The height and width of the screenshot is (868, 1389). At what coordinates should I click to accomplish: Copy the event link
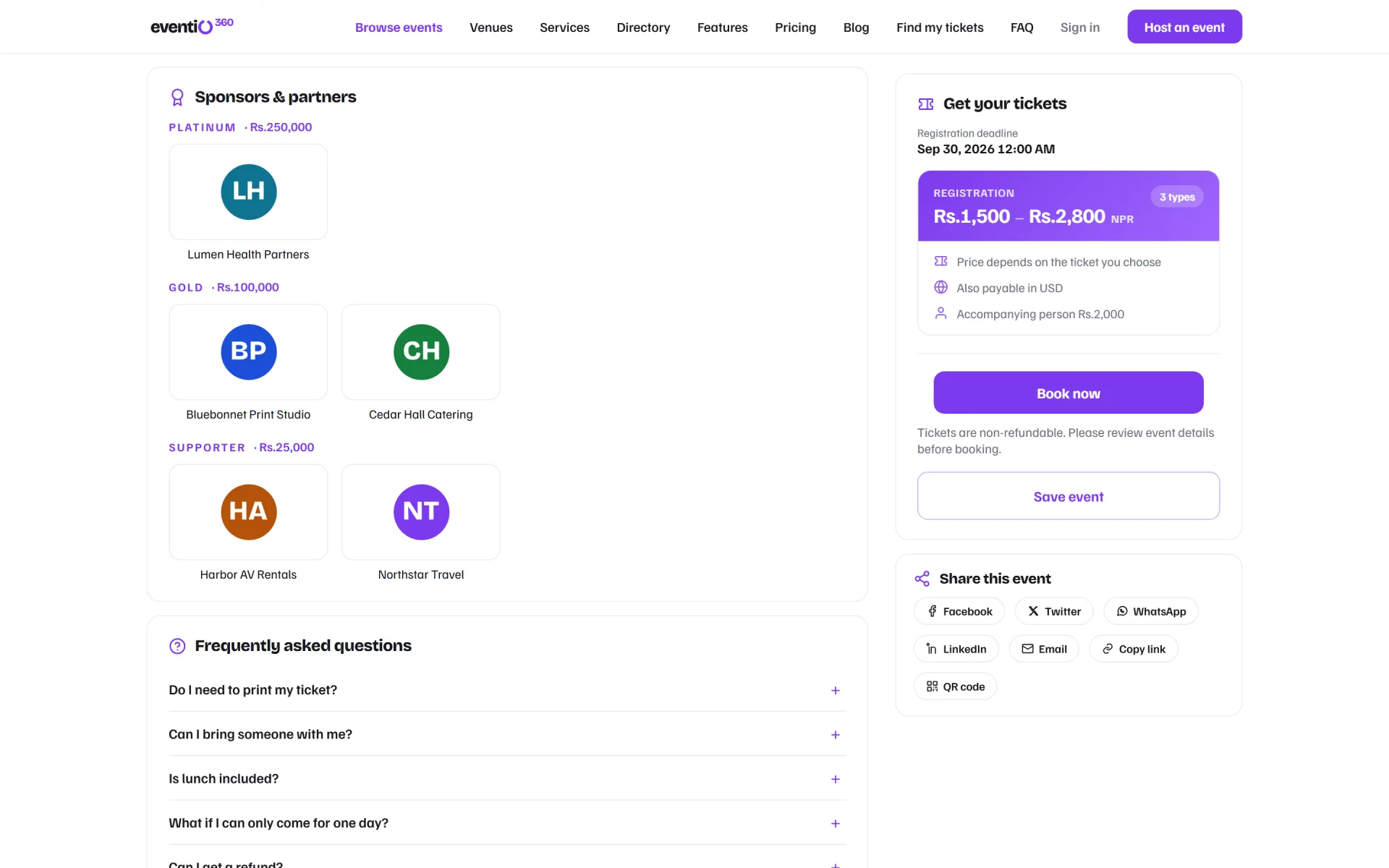tap(1134, 649)
